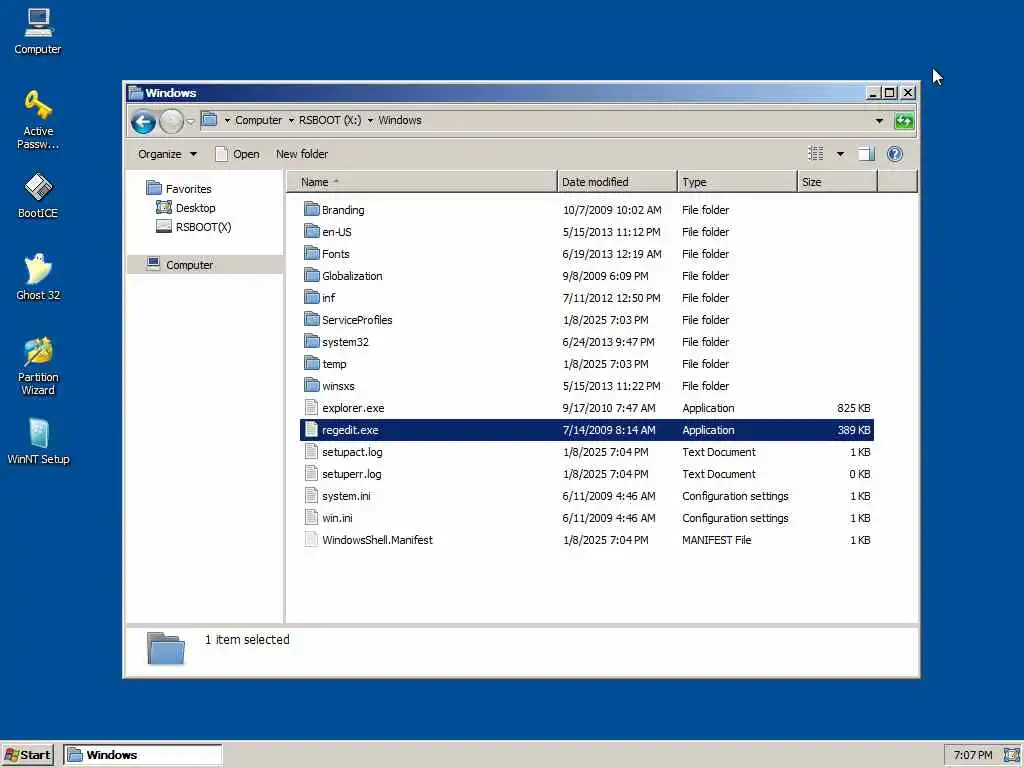Click the address bar folder icon
1024x768 pixels.
(210, 120)
